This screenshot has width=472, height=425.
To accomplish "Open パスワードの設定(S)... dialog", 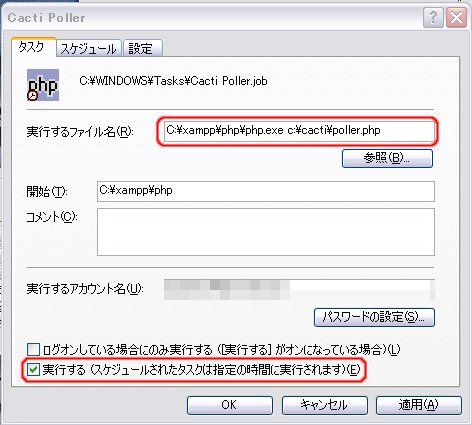I will tap(374, 317).
